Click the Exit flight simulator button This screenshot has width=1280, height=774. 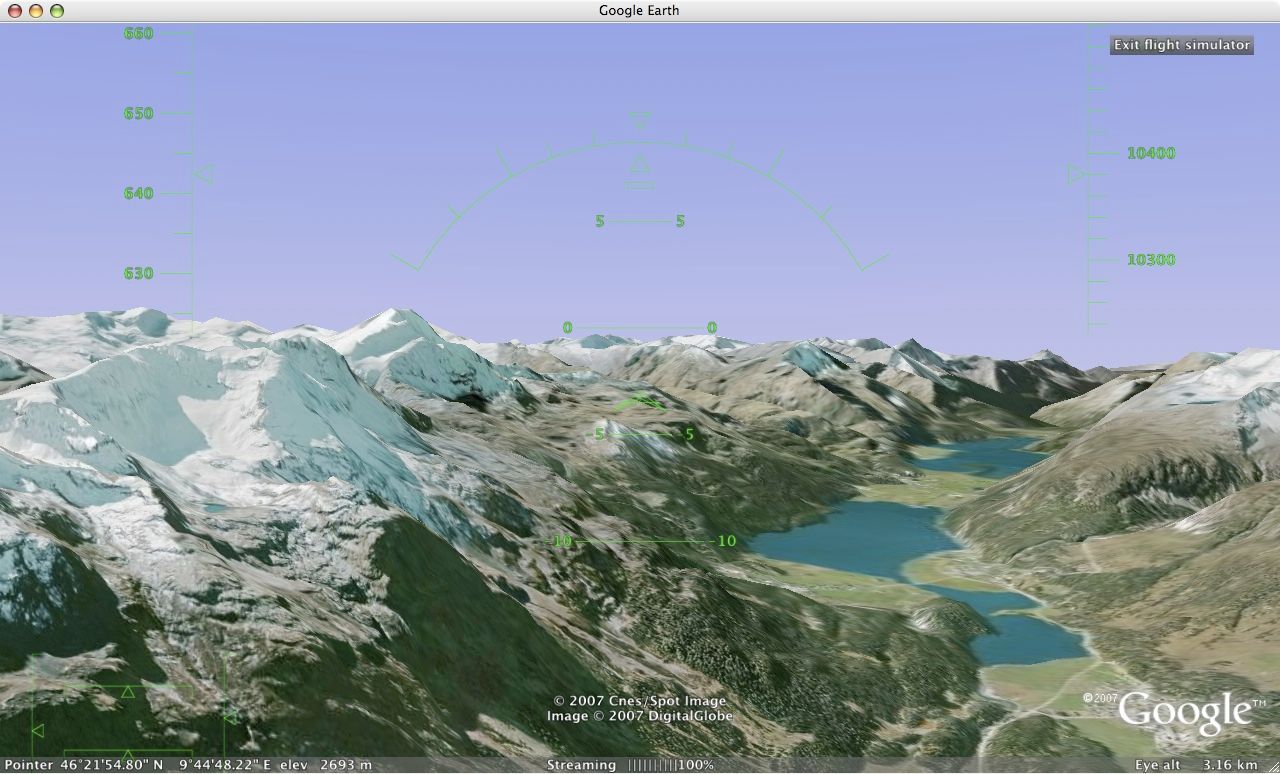1182,45
